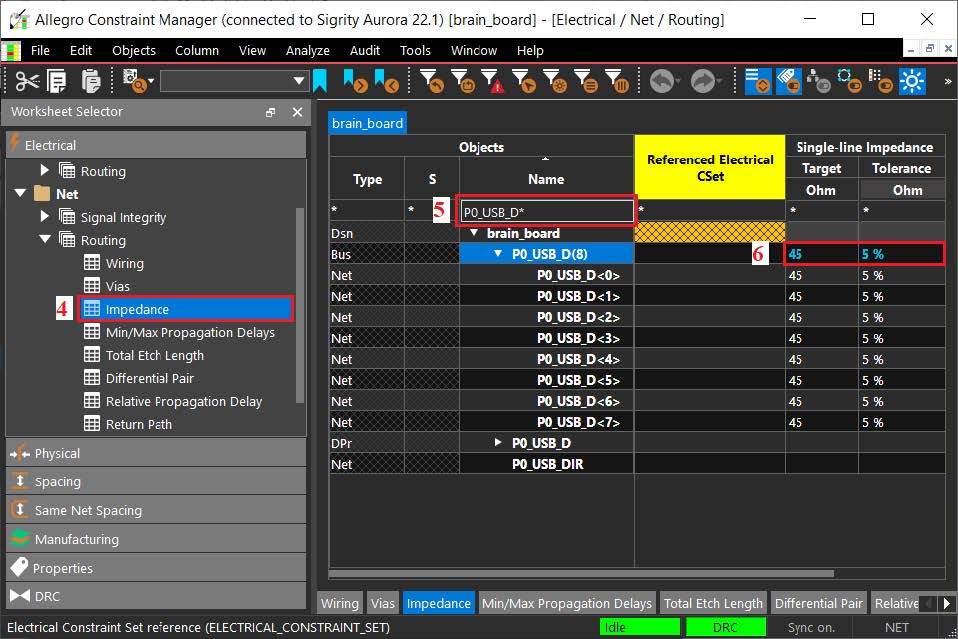Open the Edit menu
Image resolution: width=958 pixels, height=639 pixels.
click(81, 51)
